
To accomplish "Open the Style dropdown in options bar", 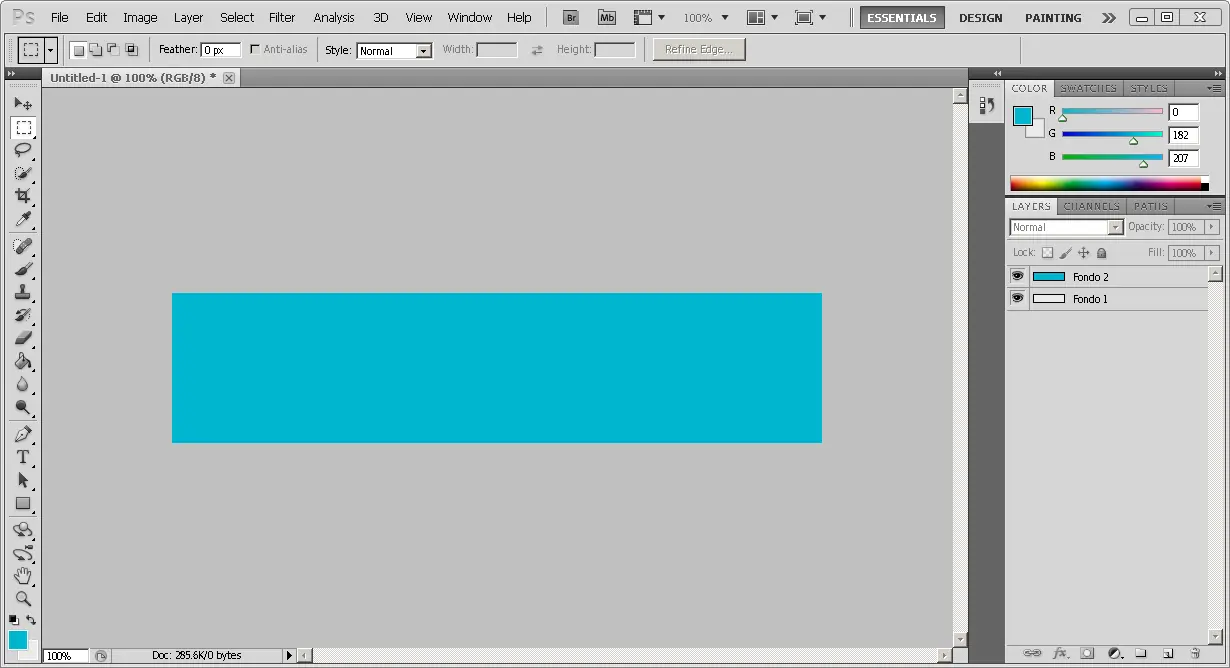I will point(422,50).
